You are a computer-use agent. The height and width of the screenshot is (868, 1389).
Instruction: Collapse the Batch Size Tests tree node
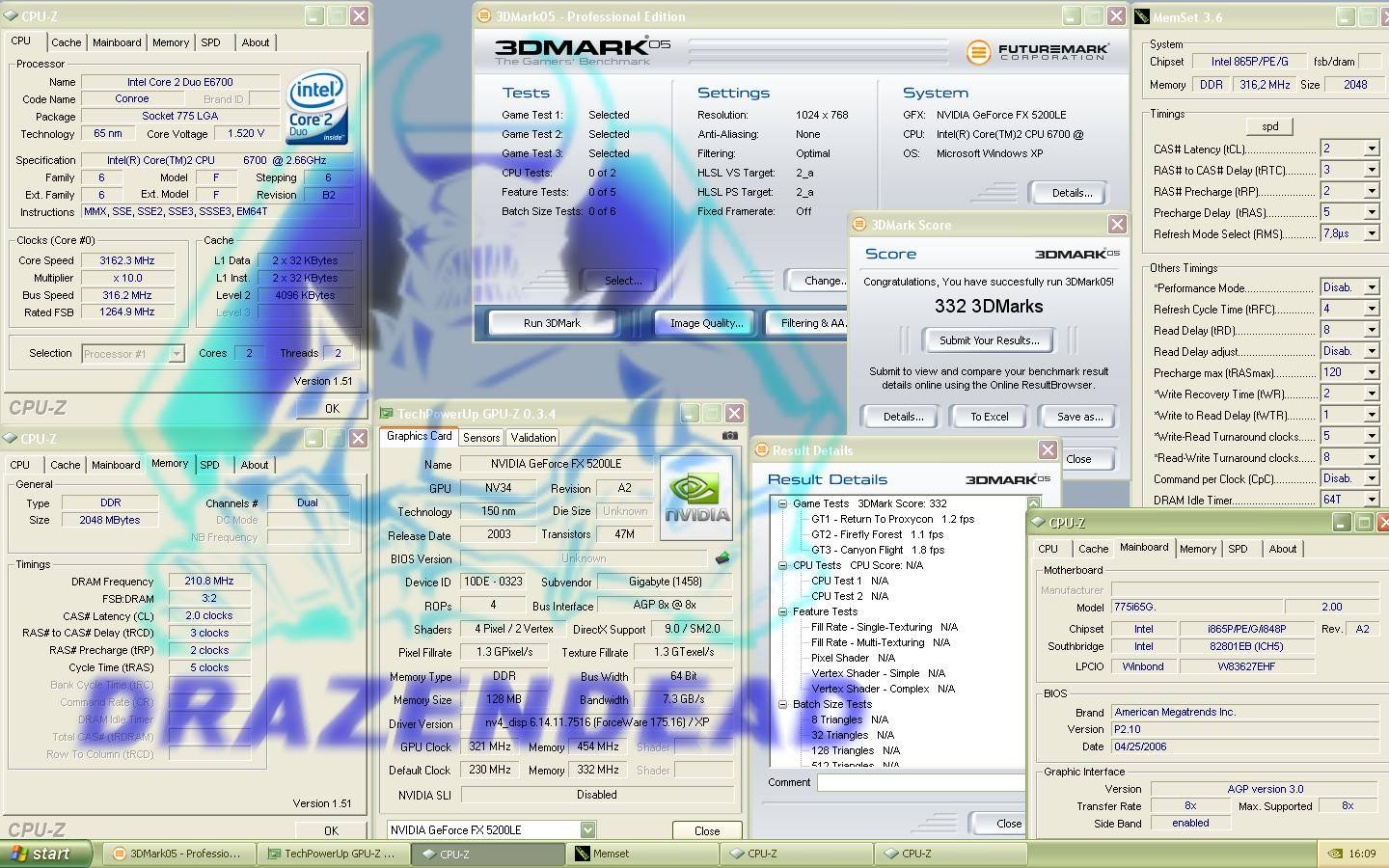coord(783,704)
